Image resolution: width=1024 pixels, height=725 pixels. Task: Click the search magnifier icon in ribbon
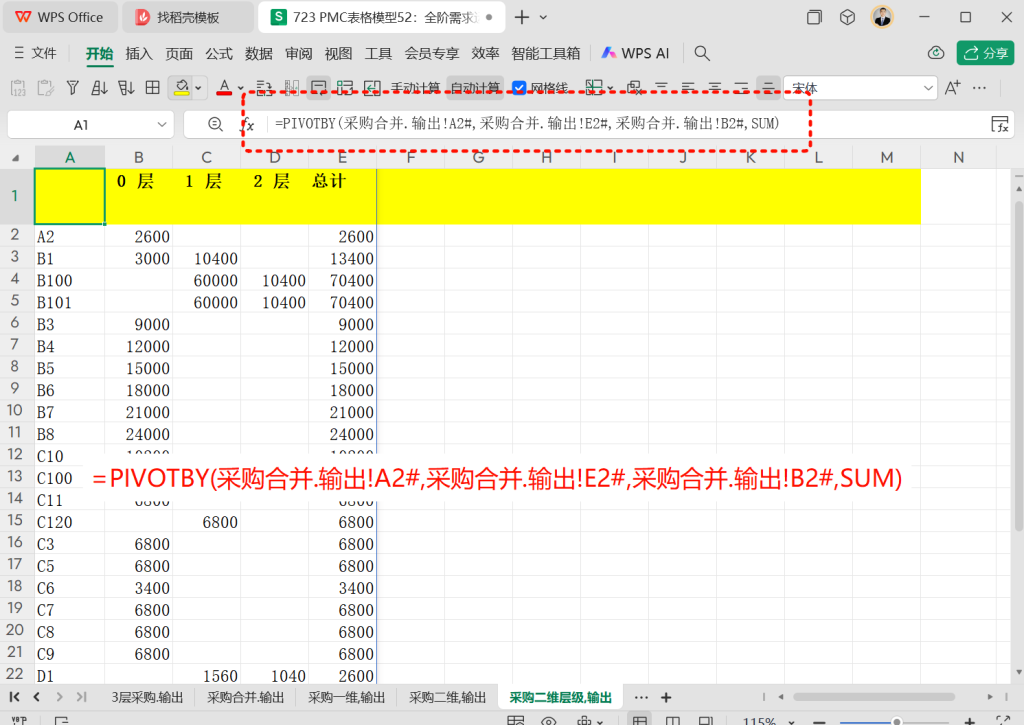click(x=702, y=53)
